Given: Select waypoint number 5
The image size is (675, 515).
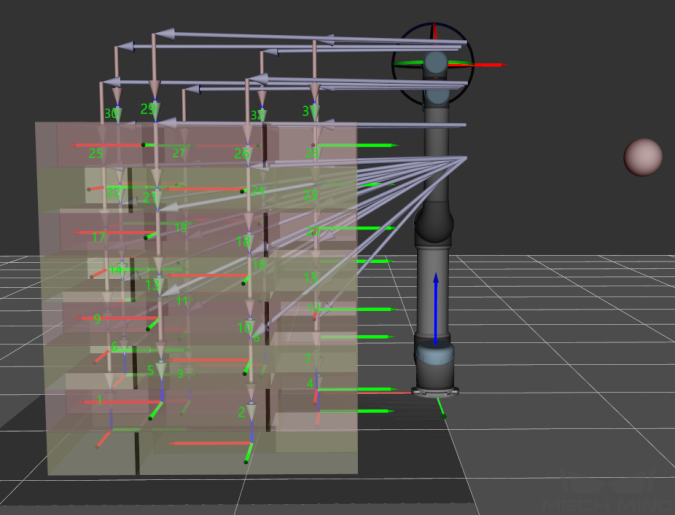Looking at the screenshot, I should click(x=151, y=370).
